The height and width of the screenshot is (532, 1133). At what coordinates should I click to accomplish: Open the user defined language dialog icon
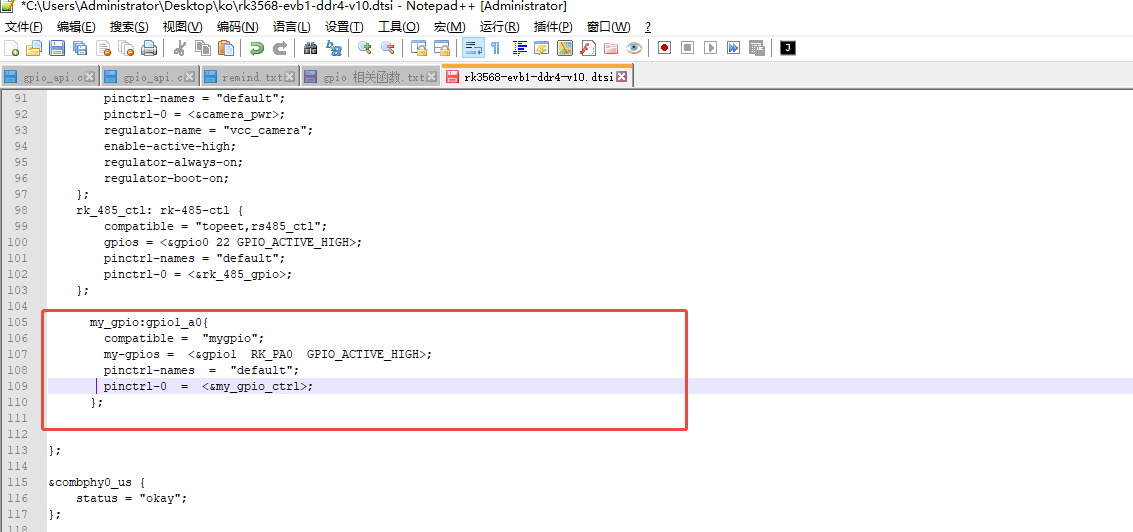click(x=542, y=48)
